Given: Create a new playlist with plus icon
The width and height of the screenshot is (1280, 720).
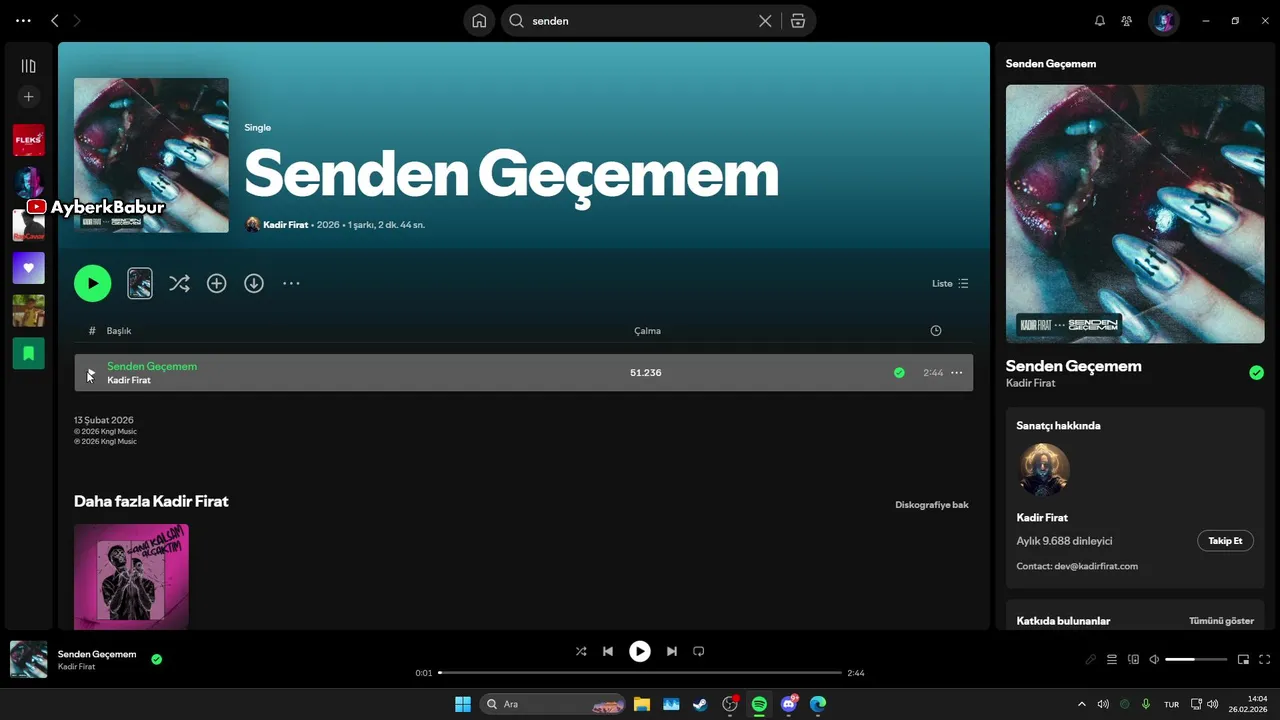Looking at the screenshot, I should [28, 97].
